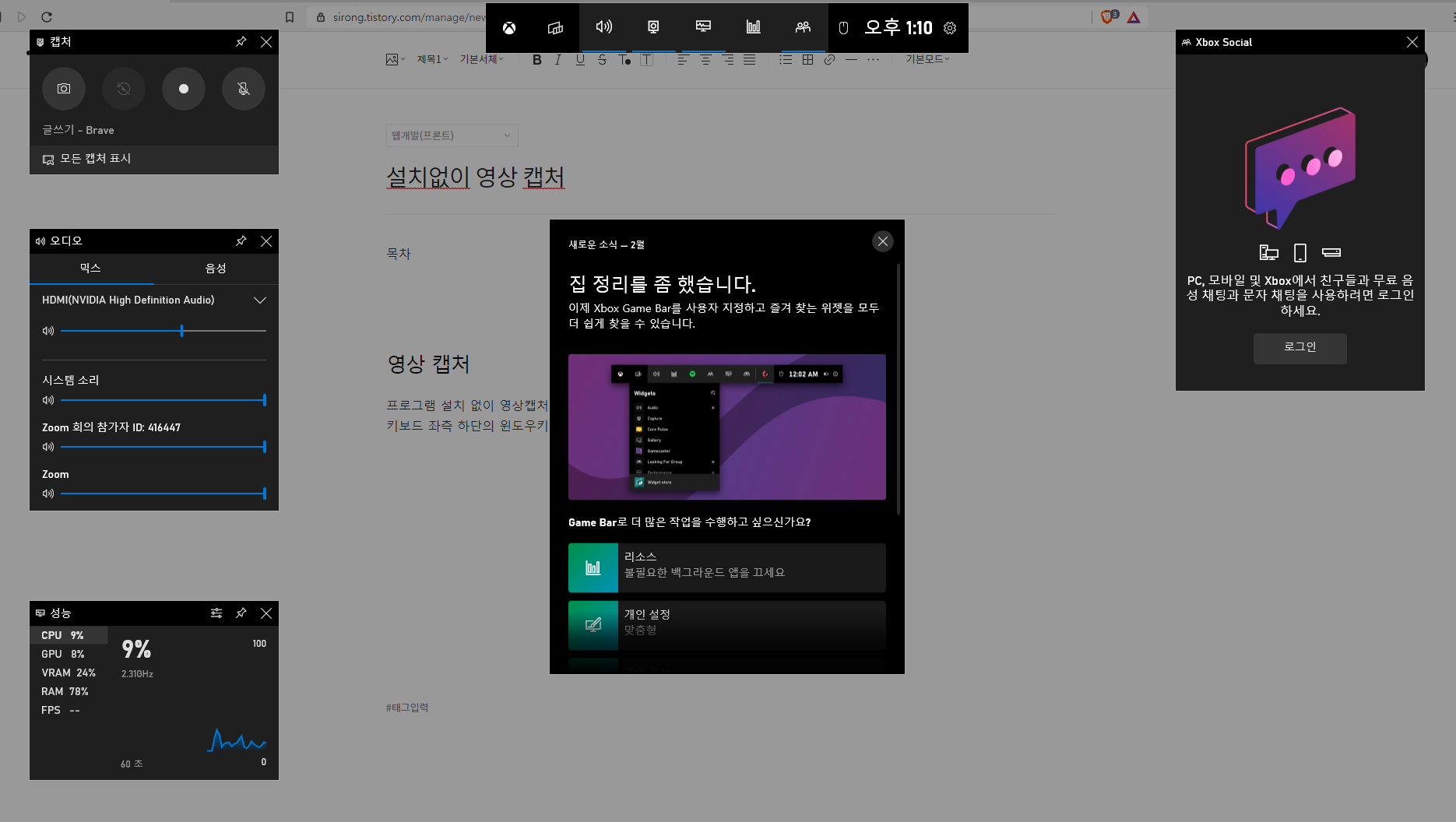Viewport: 1456px width, 822px height.
Task: Align text left in the editor
Action: tap(683, 60)
